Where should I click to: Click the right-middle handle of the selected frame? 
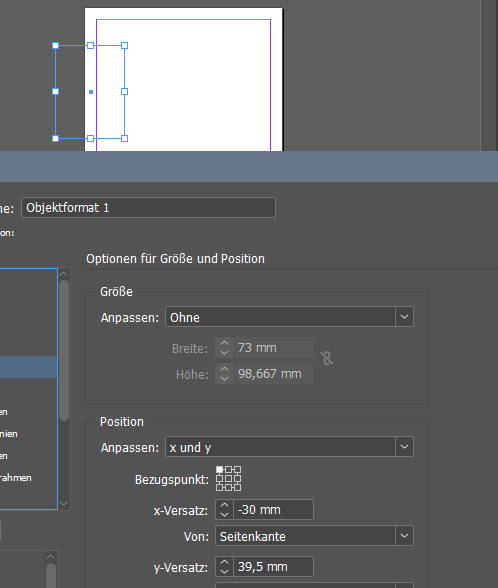pyautogui.click(x=124, y=92)
